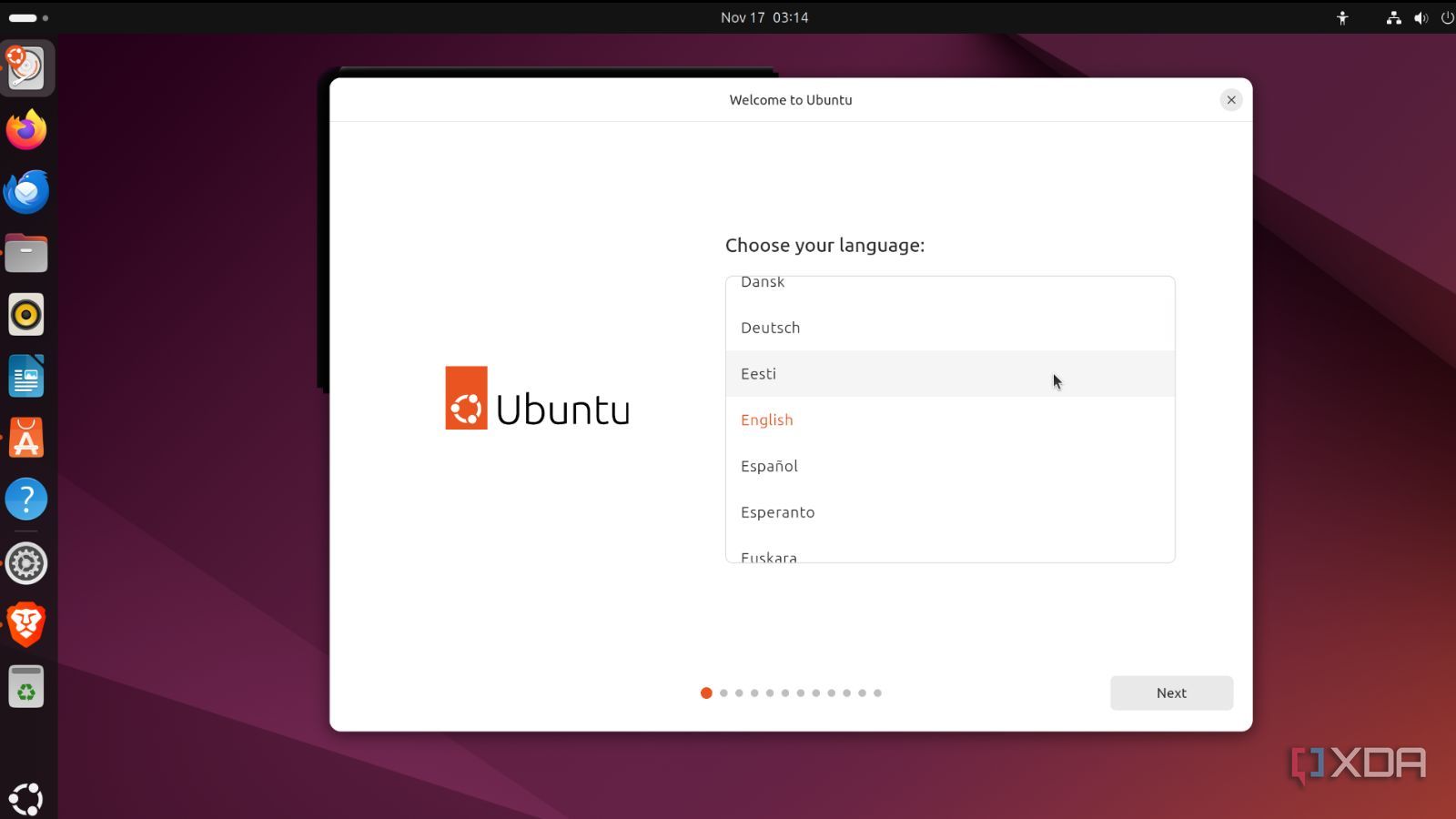Close the Welcome to Ubuntu window
The width and height of the screenshot is (1456, 819).
tap(1231, 100)
